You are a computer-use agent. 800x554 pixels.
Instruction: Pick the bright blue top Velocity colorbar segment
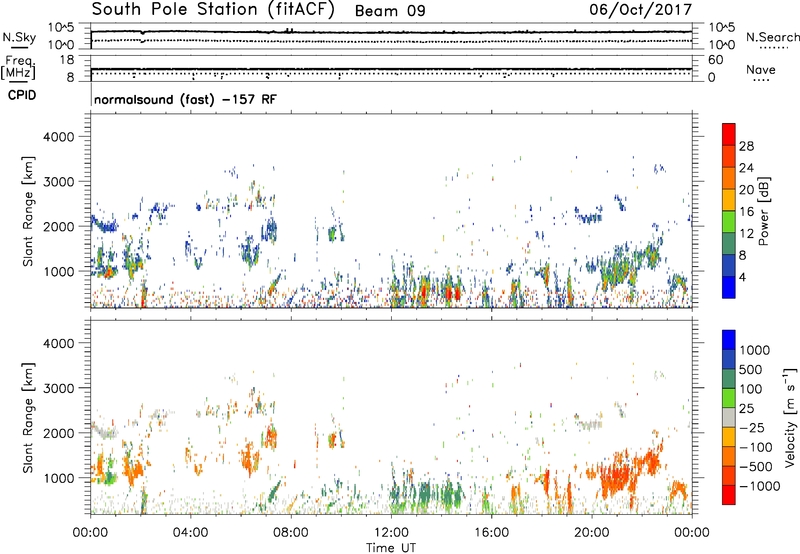pos(729,340)
